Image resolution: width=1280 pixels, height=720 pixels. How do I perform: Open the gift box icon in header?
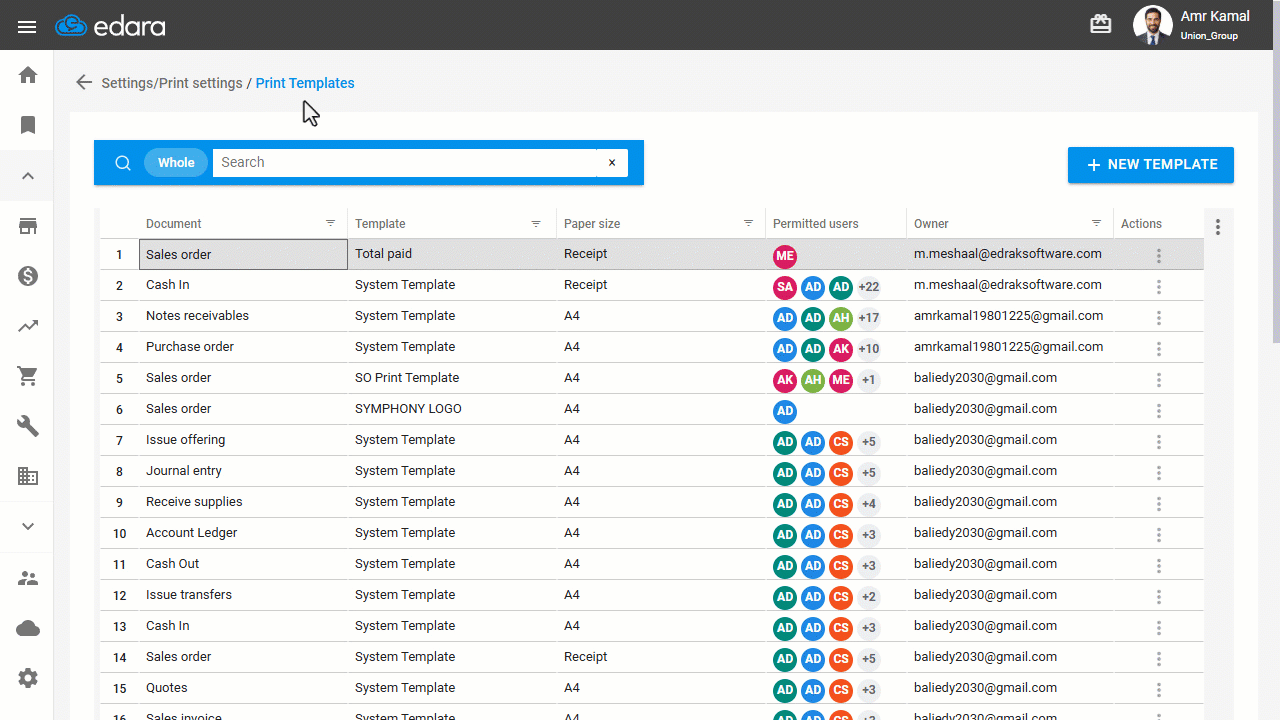tap(1101, 24)
